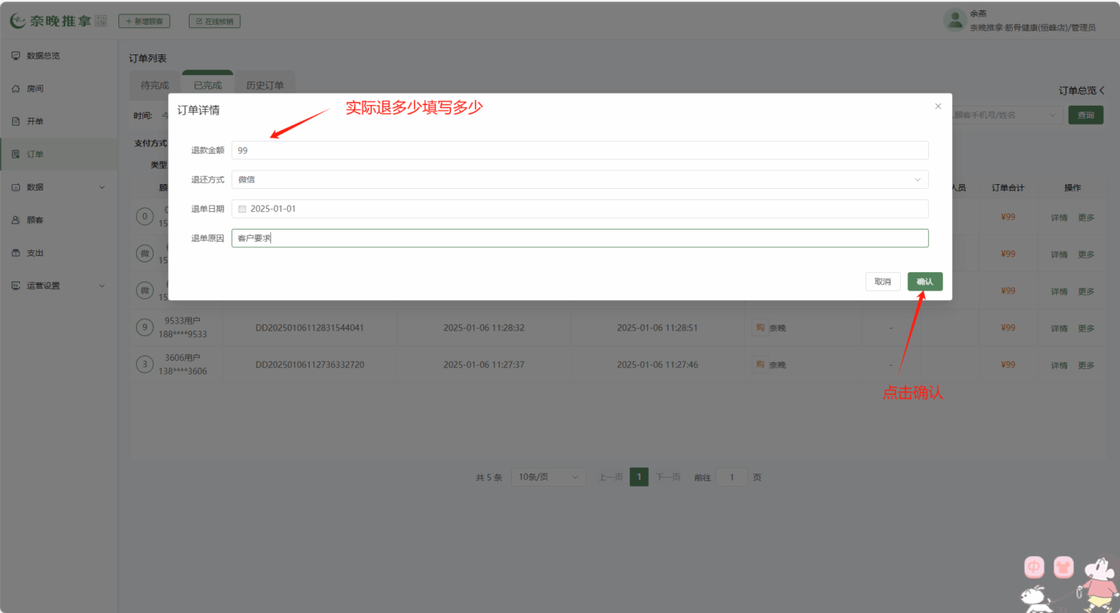Click the 共 5 条 total count text

pyautogui.click(x=489, y=478)
